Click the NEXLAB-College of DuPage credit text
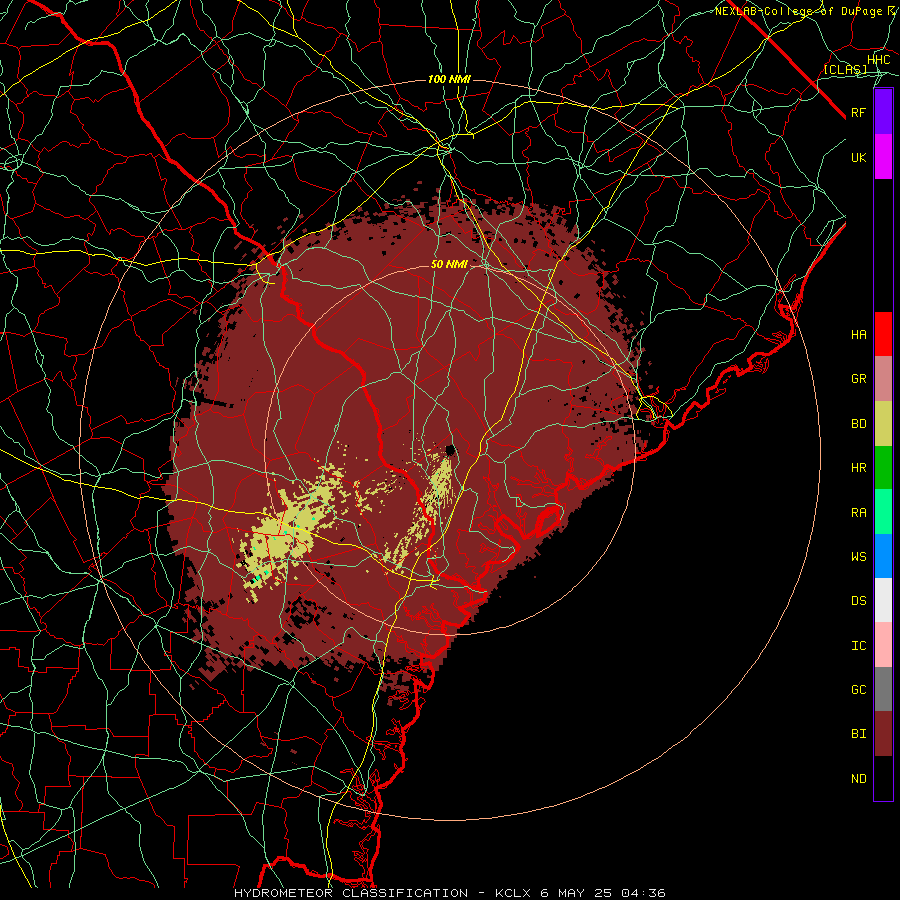The width and height of the screenshot is (900, 900). [798, 11]
